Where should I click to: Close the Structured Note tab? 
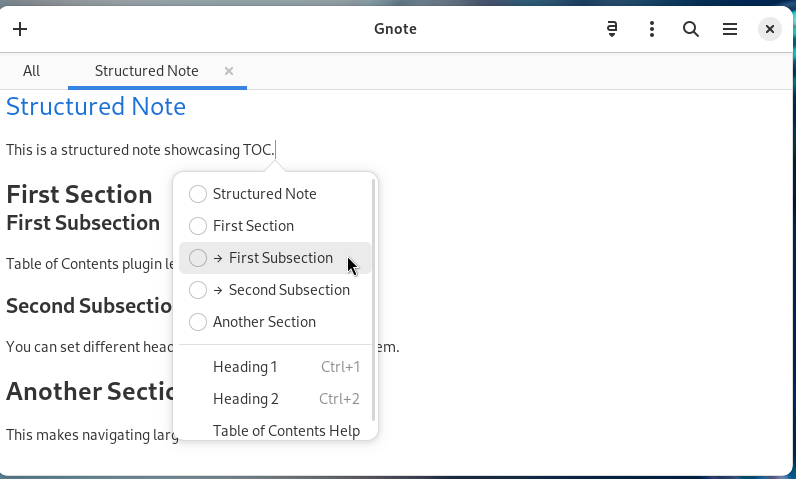pyautogui.click(x=229, y=71)
